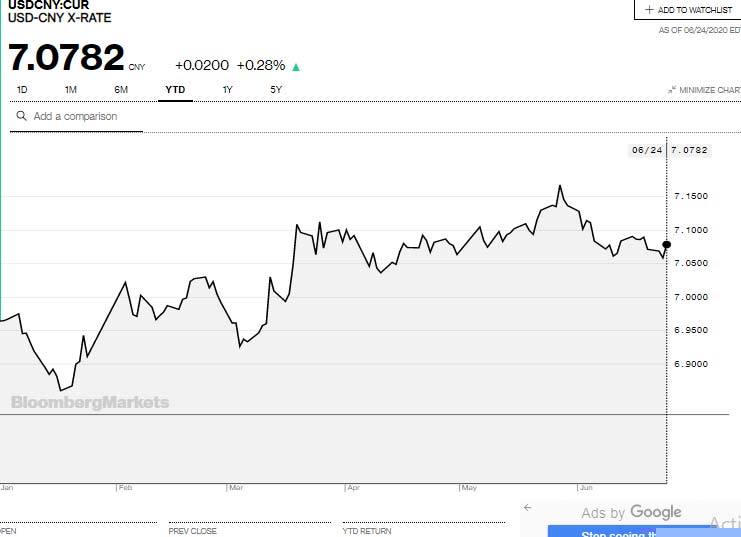Click the 06/24 date label on the chart
Viewport: 741px width, 537px height.
pos(646,150)
